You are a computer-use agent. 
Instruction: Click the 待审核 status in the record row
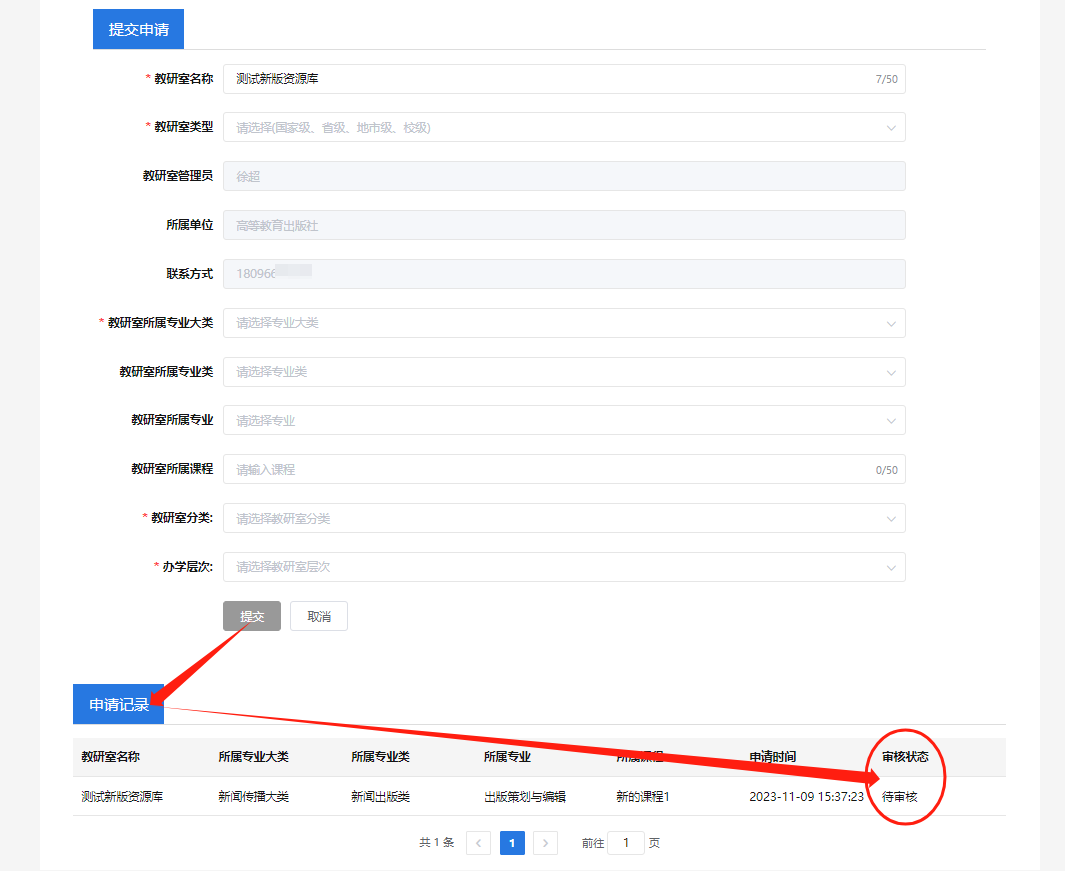[898, 797]
